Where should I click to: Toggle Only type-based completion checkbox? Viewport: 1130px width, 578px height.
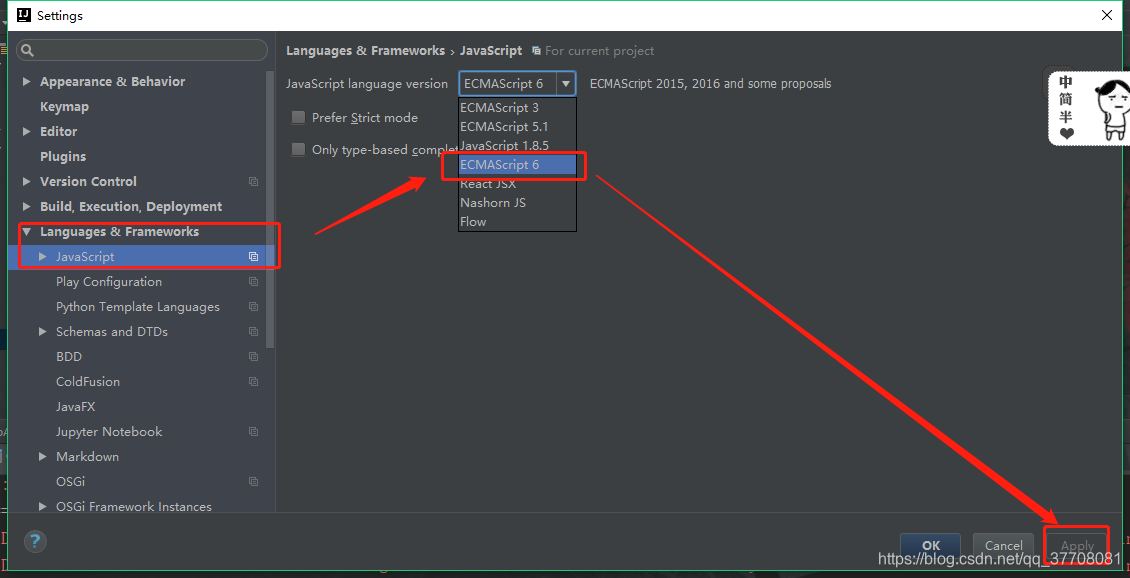pos(298,150)
